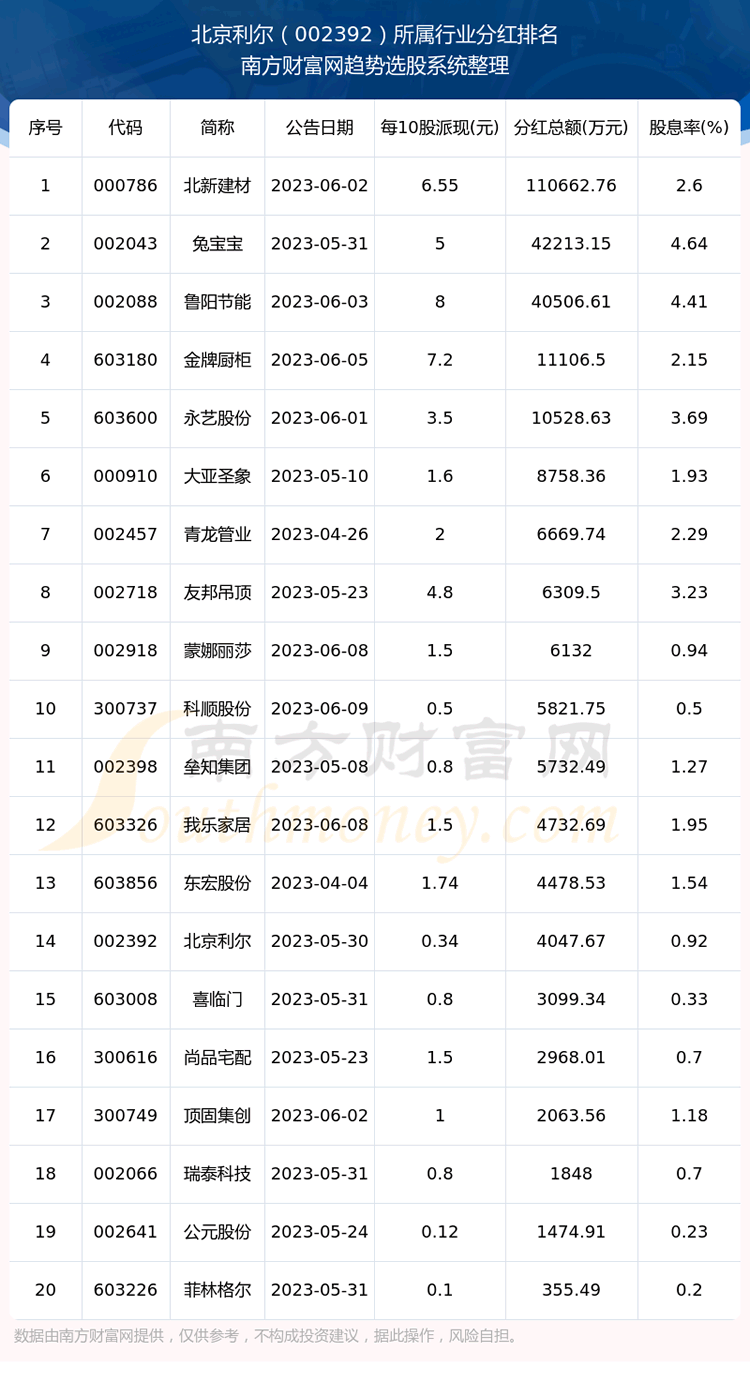Select the 公告日期 column header

(x=319, y=128)
